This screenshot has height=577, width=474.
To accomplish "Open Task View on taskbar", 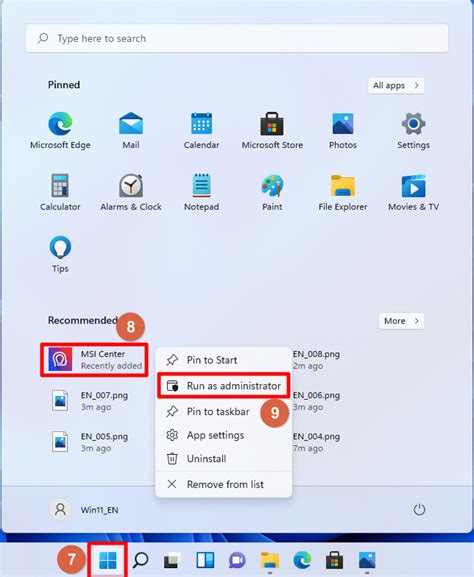I will click(173, 560).
